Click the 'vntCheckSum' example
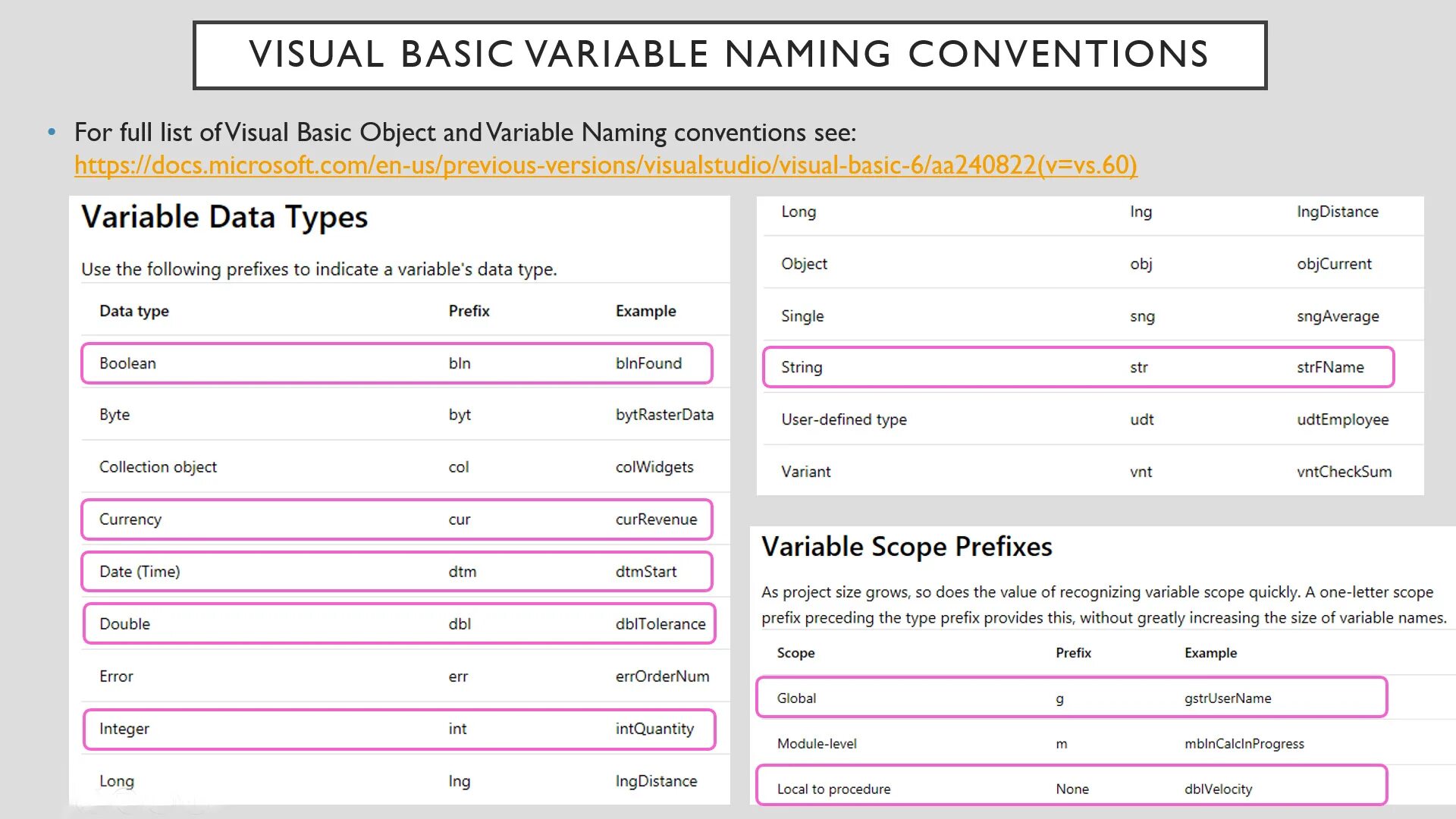This screenshot has width=1456, height=819. (x=1344, y=472)
